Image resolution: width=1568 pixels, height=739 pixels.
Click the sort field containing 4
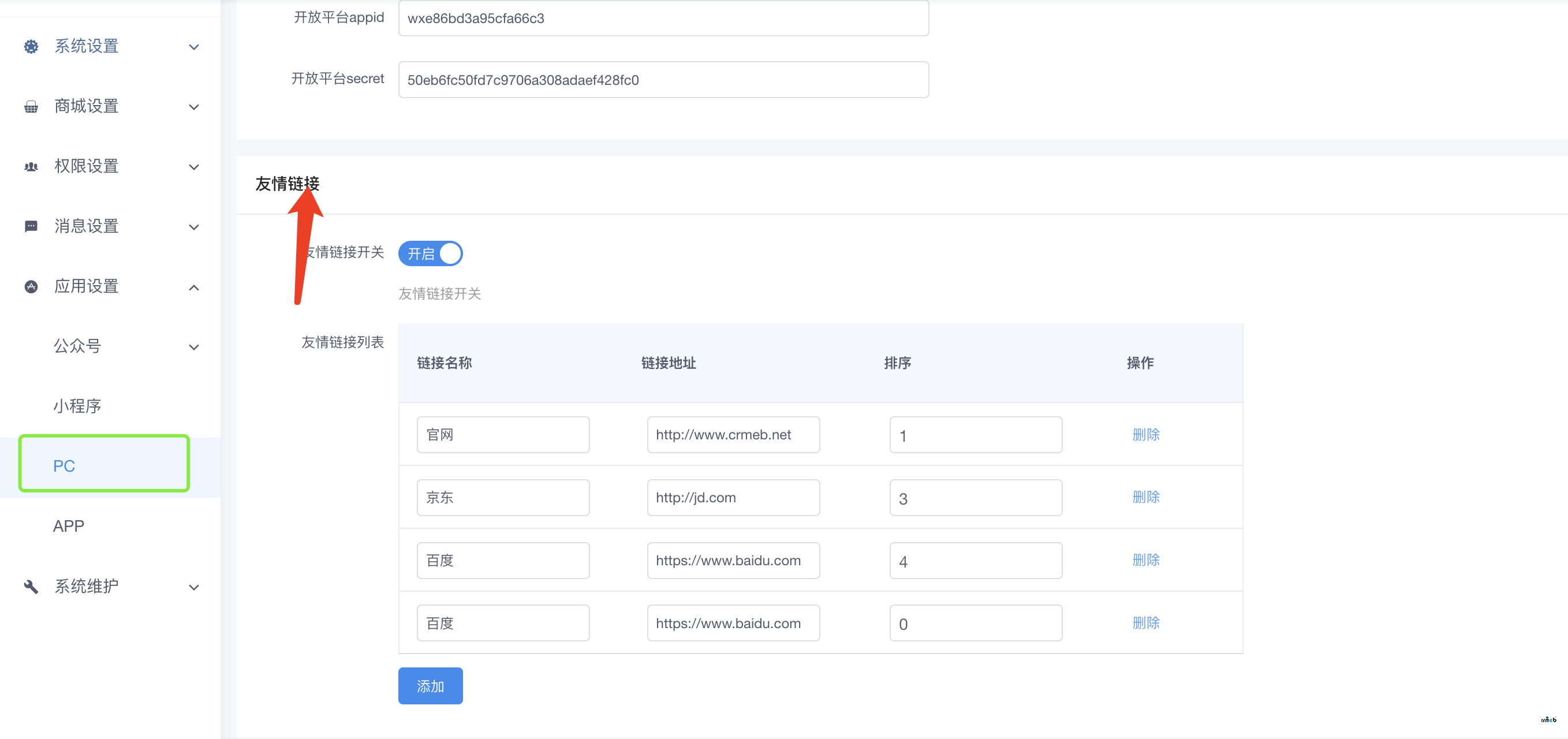pyautogui.click(x=975, y=561)
